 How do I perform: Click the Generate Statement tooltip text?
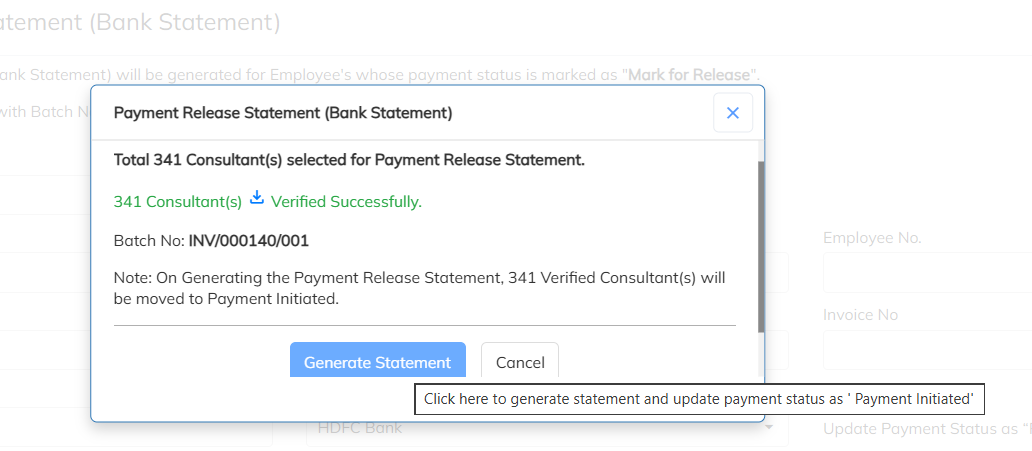pyautogui.click(x=698, y=398)
